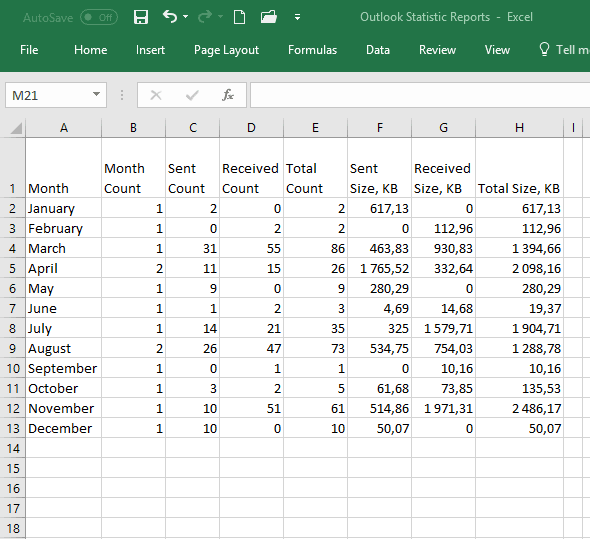Open the File menu
Image resolution: width=590 pixels, height=539 pixels.
click(29, 50)
